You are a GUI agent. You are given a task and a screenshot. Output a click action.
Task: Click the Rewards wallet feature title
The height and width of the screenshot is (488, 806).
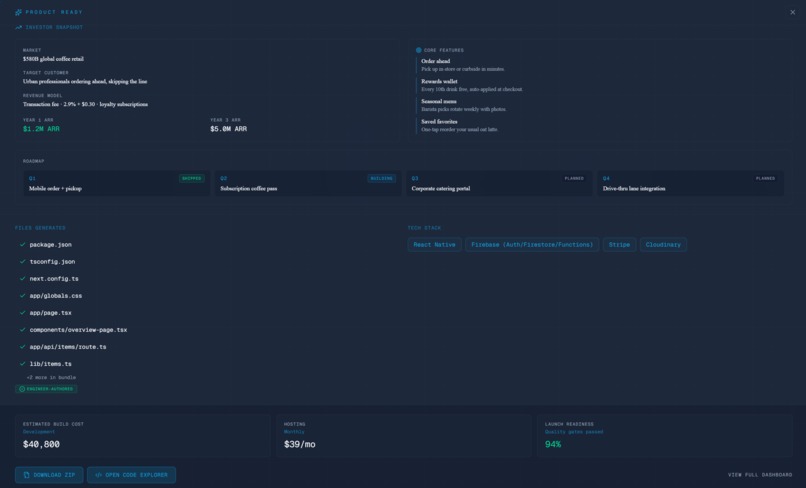(439, 81)
